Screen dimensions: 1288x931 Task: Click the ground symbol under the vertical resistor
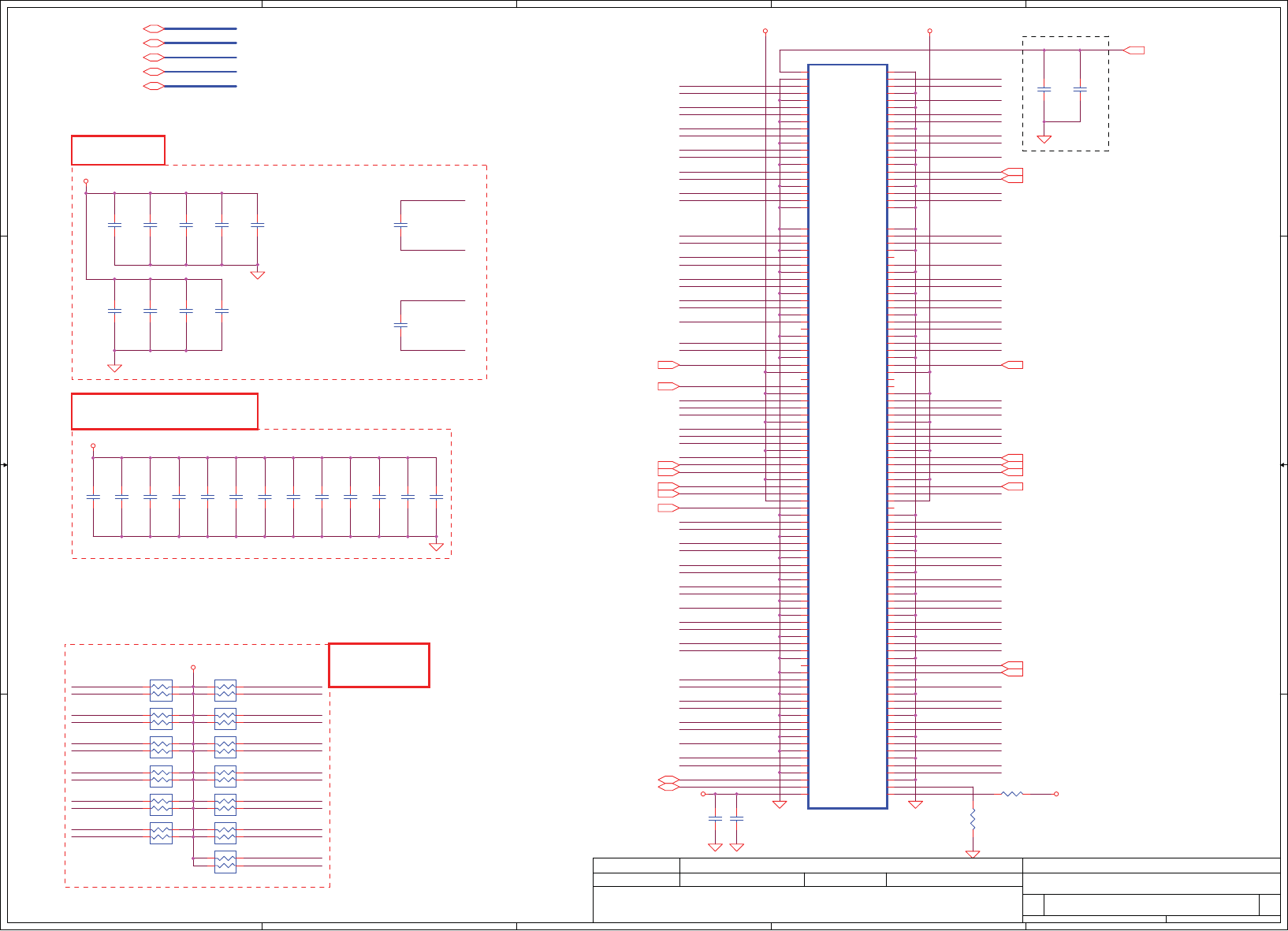click(973, 854)
